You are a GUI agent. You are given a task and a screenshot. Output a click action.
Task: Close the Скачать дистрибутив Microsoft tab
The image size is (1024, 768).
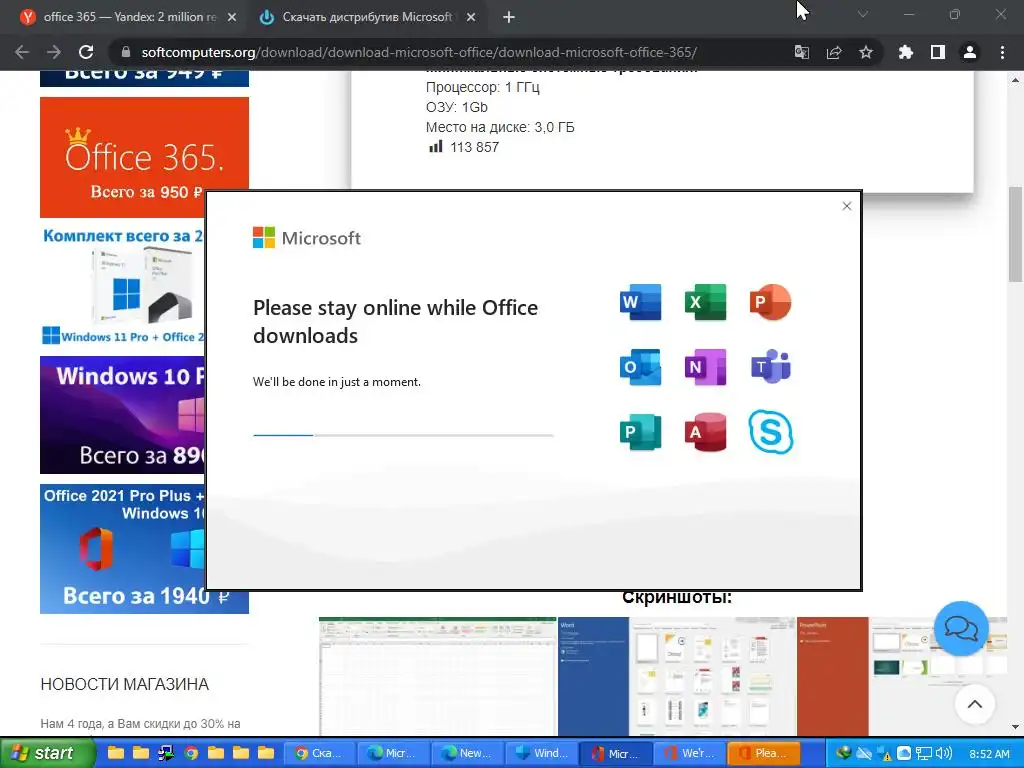pyautogui.click(x=471, y=17)
